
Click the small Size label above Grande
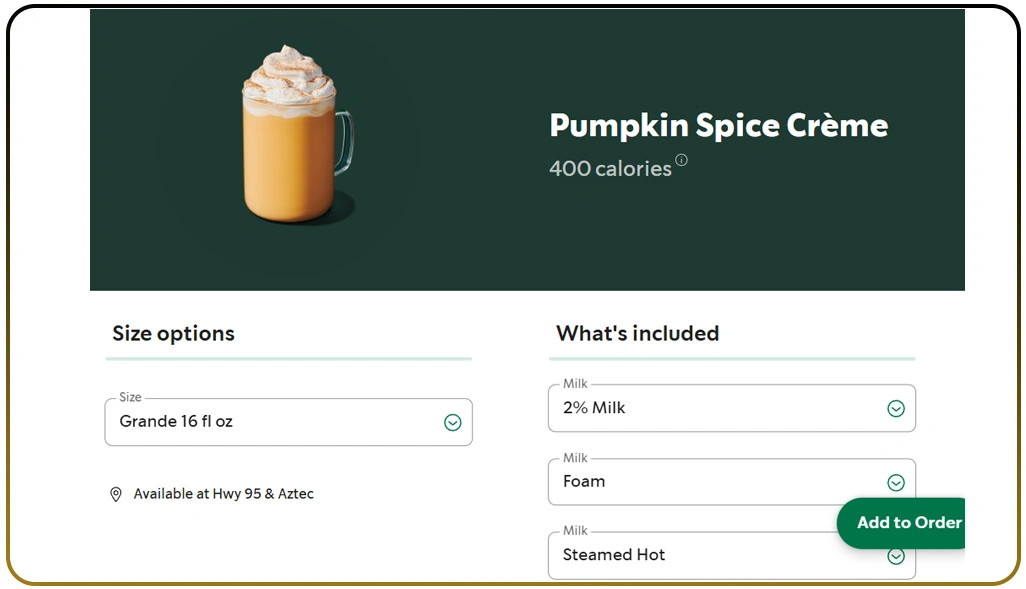(130, 397)
